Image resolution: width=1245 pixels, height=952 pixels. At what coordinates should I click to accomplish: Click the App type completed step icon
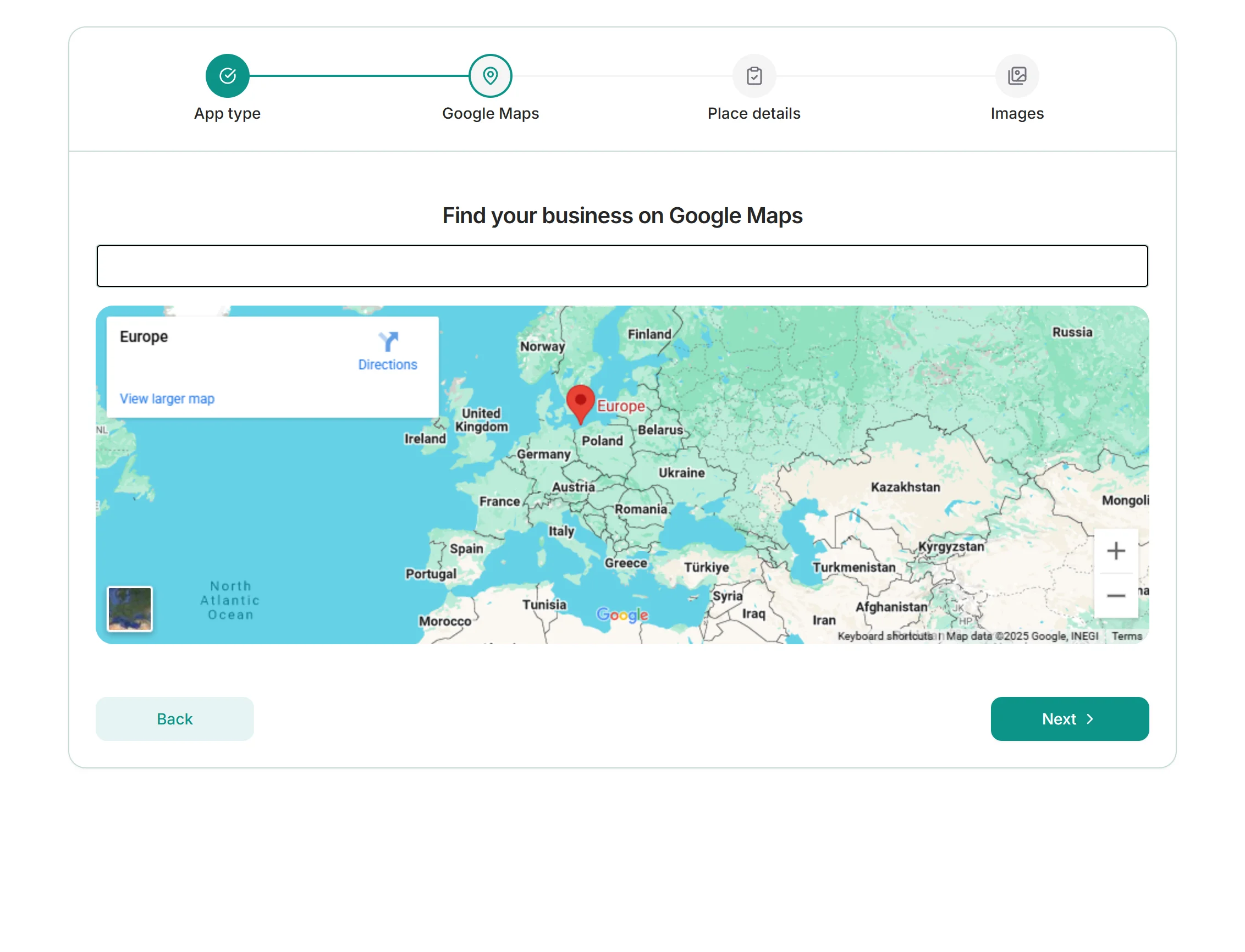(x=227, y=75)
